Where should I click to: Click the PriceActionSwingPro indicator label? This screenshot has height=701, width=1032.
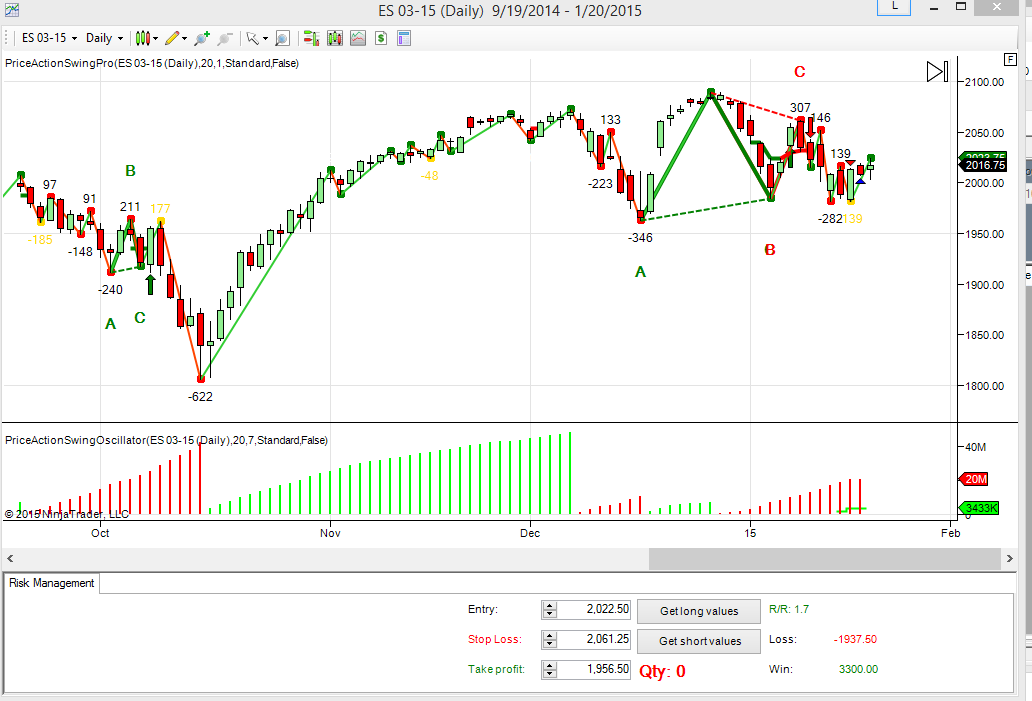pyautogui.click(x=152, y=63)
